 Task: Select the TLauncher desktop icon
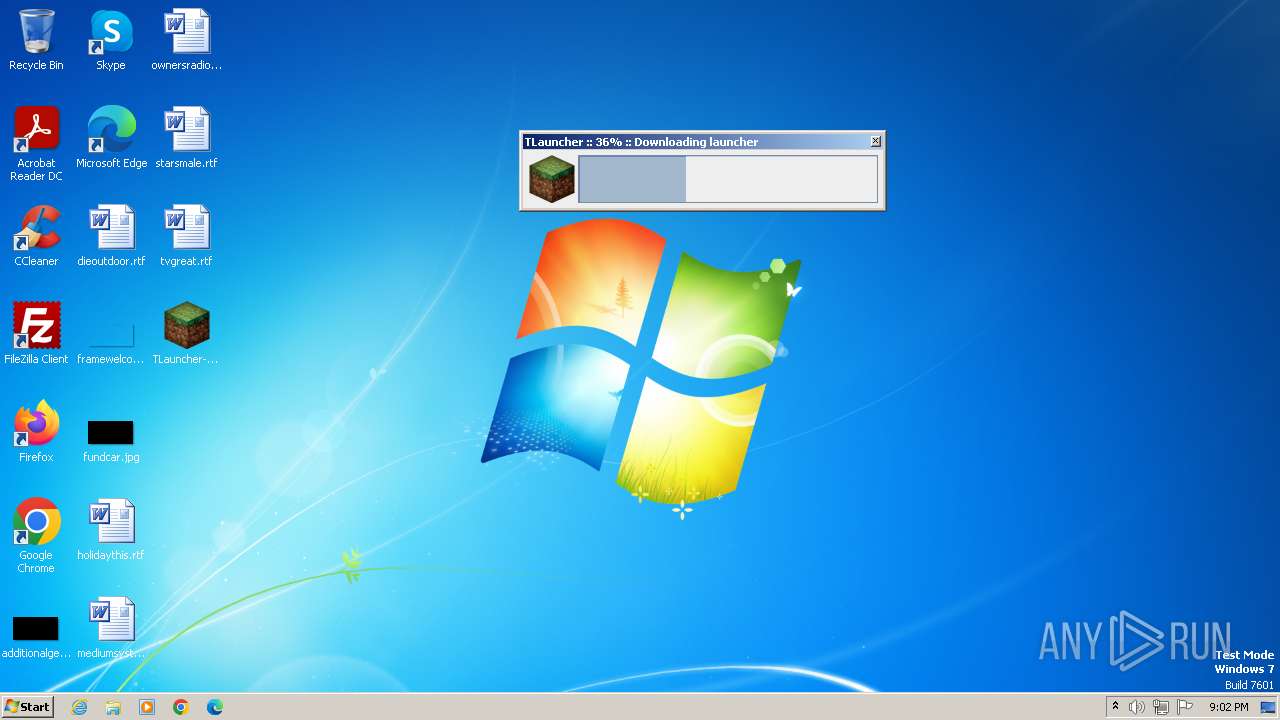point(186,334)
